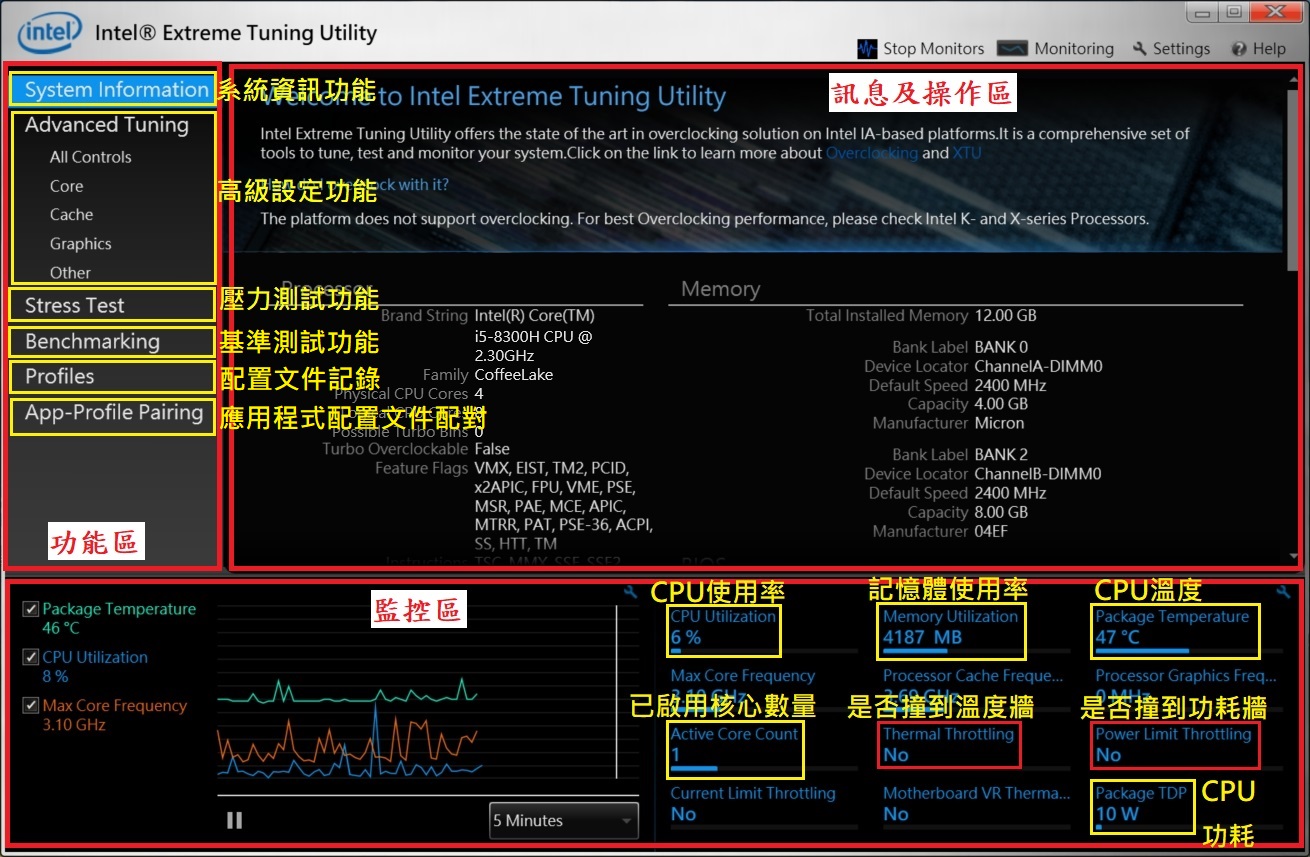
Task: Click Total Installed Memory 12.00 GB value
Action: pyautogui.click(x=1005, y=316)
